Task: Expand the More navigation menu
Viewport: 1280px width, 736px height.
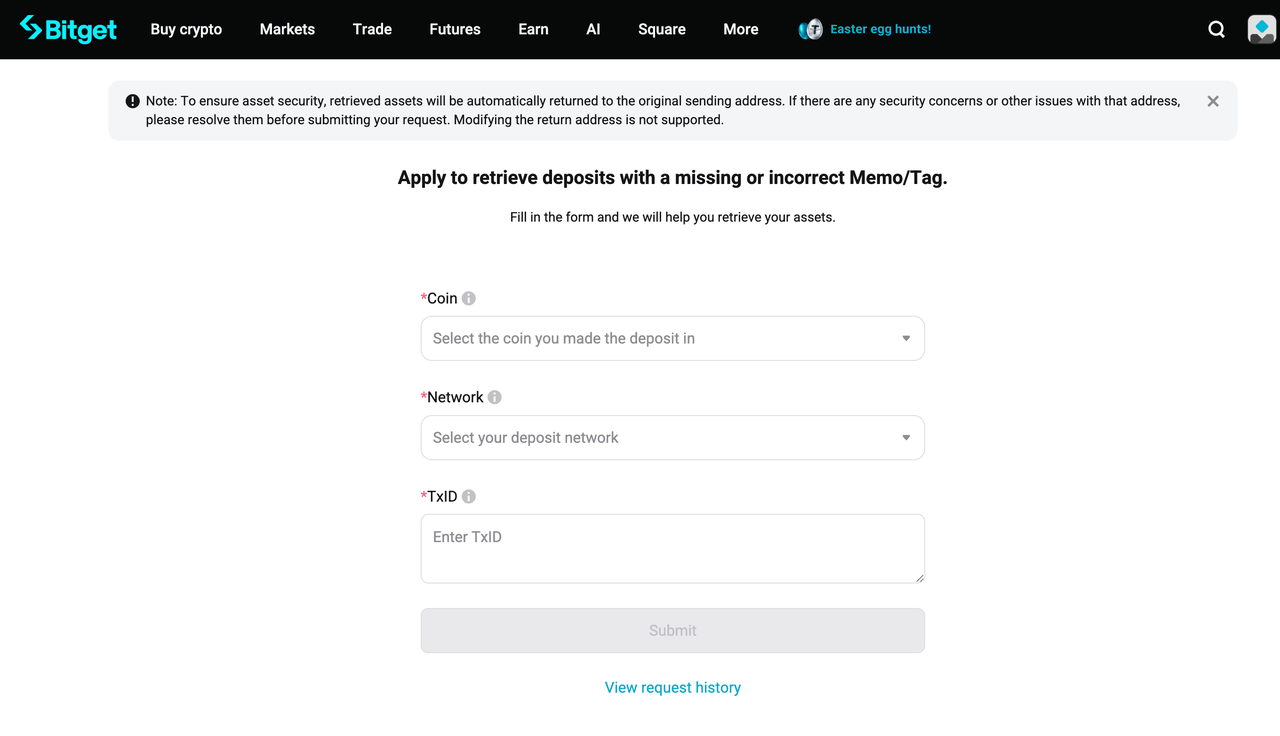Action: (x=740, y=29)
